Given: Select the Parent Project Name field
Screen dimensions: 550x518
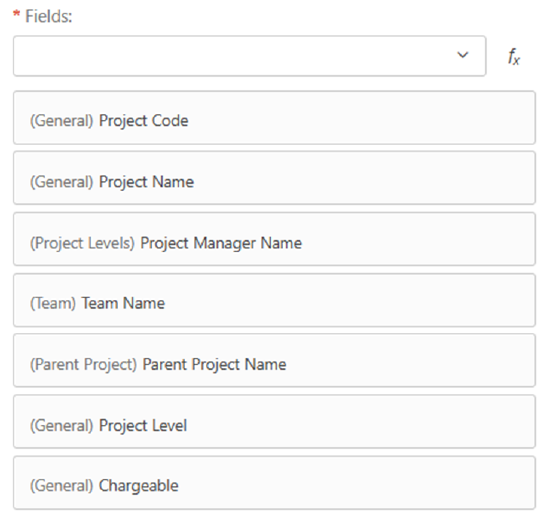Looking at the screenshot, I should coord(274,360).
